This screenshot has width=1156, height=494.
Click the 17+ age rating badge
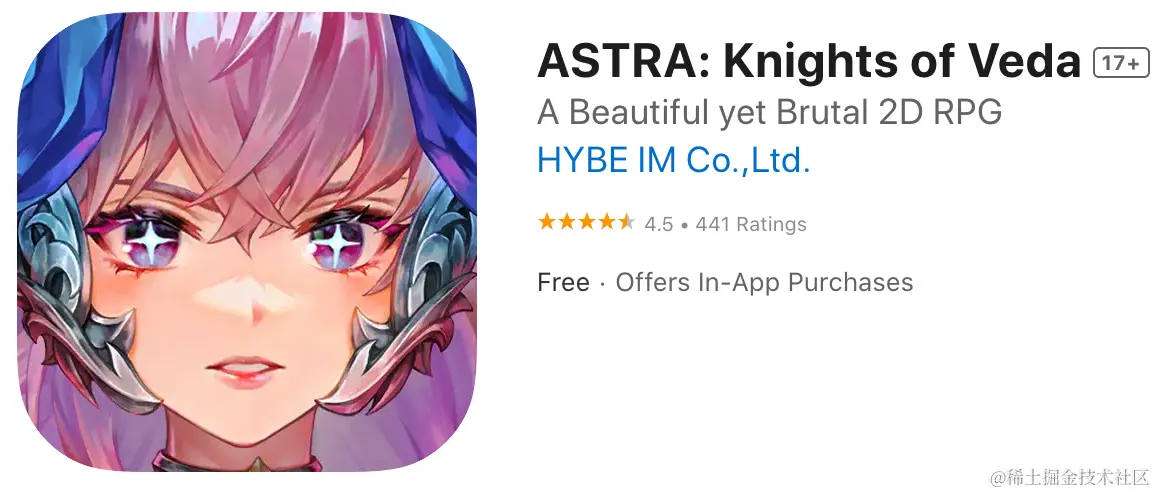tap(1121, 63)
